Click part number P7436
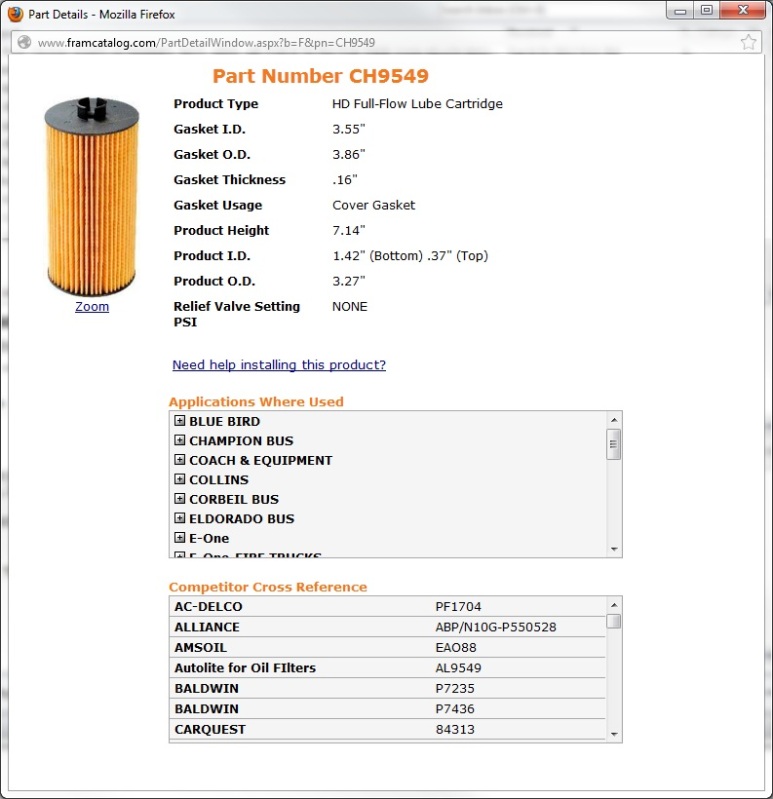The image size is (773, 799). (455, 708)
